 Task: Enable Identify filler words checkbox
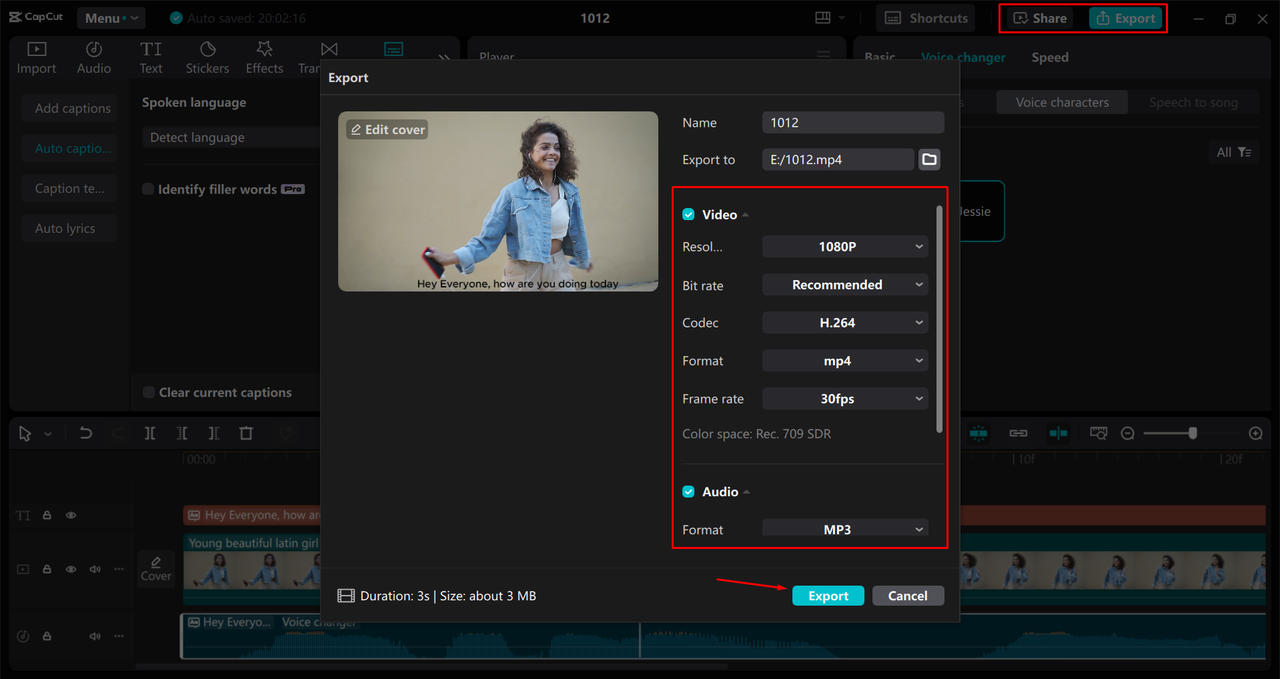tap(148, 189)
